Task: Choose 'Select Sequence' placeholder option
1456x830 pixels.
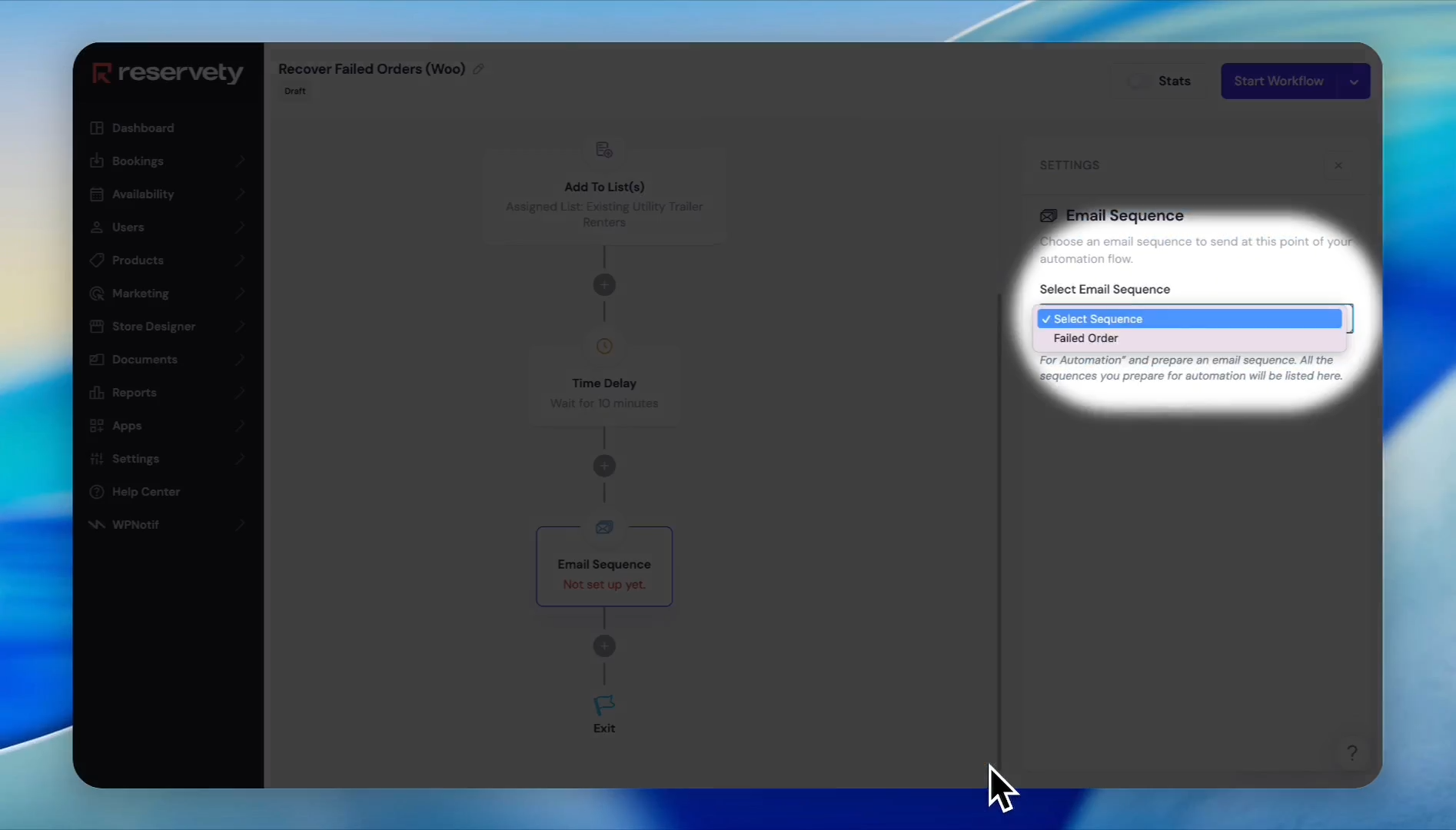Action: 1189,319
